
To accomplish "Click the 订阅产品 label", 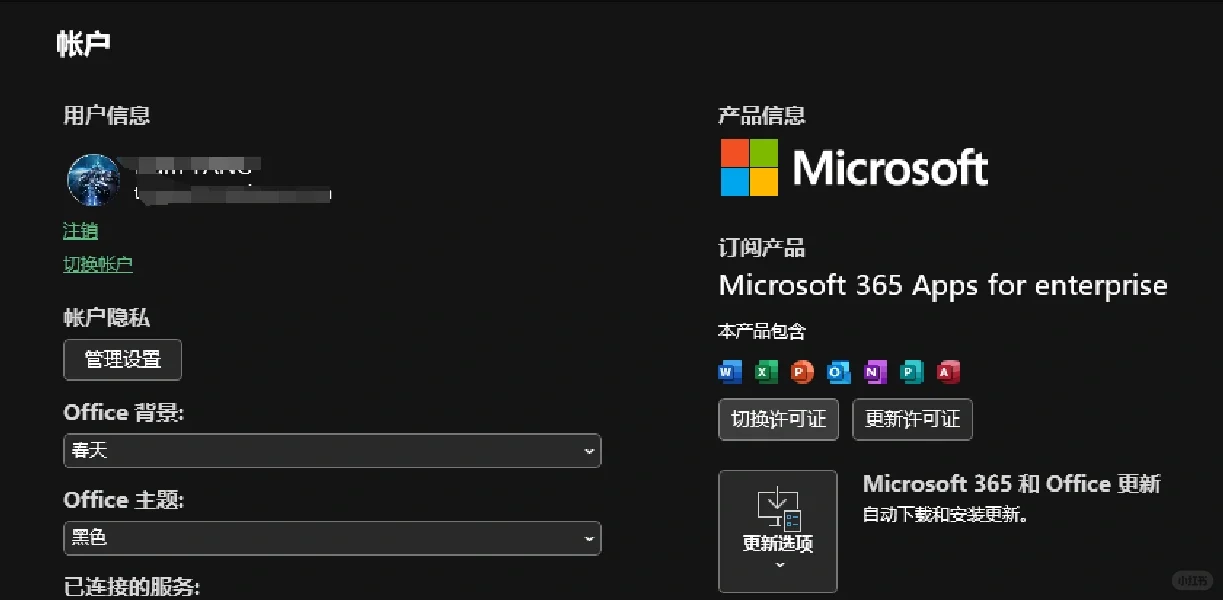I will tap(762, 248).
